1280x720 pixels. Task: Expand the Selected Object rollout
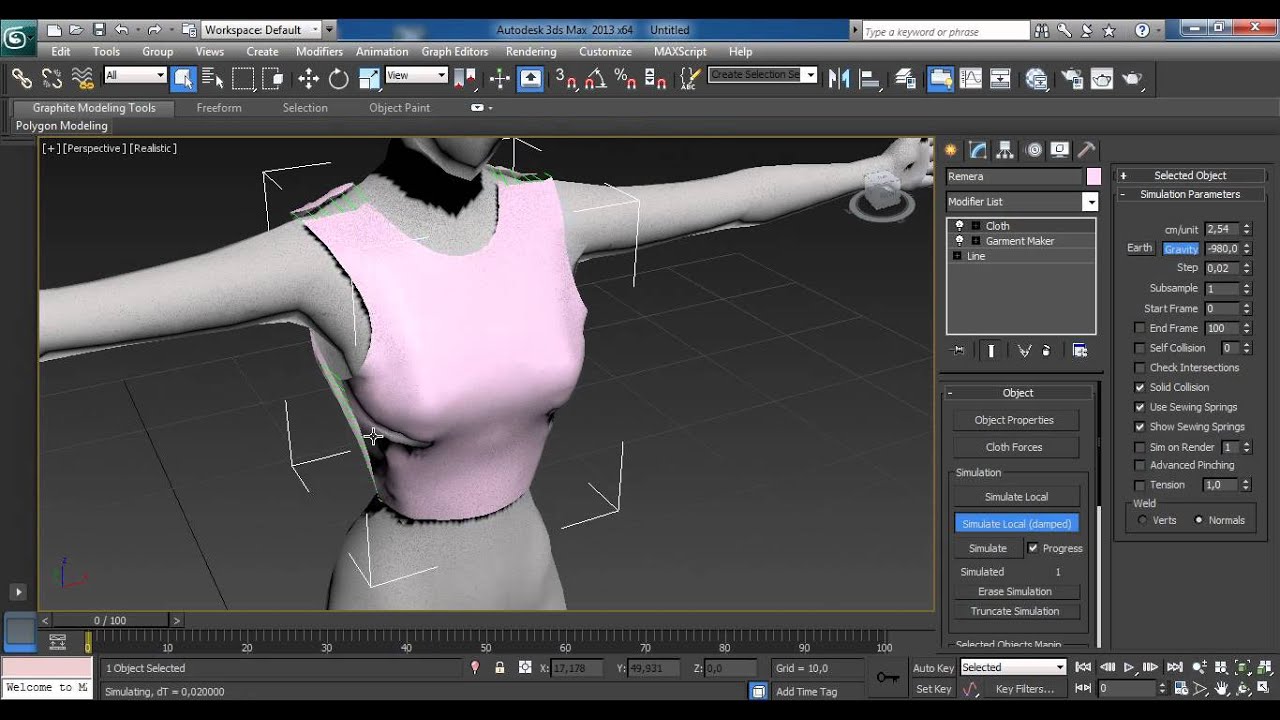pos(1190,175)
